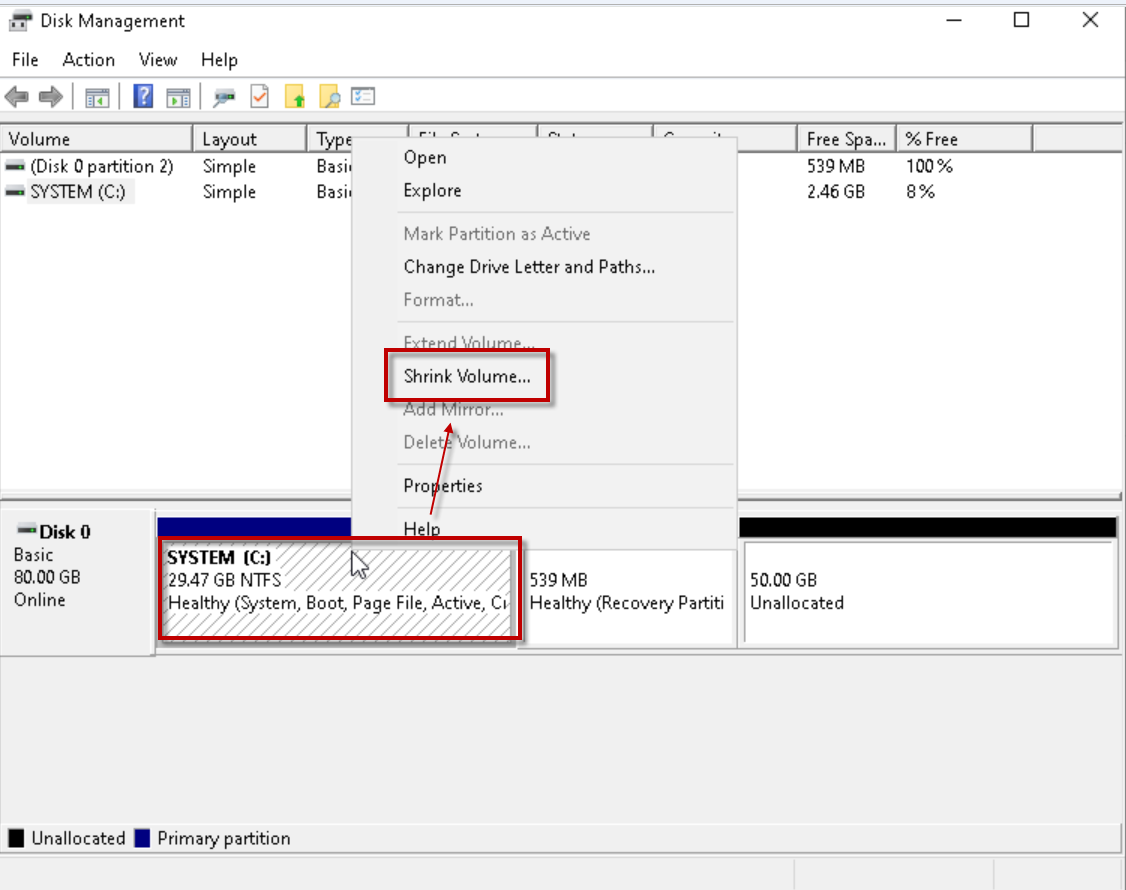
Task: Click the Forward arrow toolbar icon
Action: click(x=50, y=97)
